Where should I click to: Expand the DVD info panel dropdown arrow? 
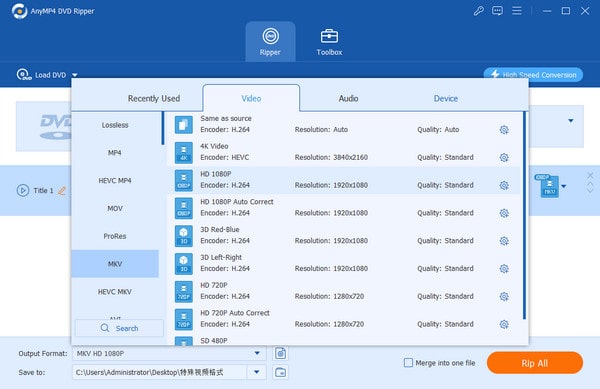(x=571, y=120)
